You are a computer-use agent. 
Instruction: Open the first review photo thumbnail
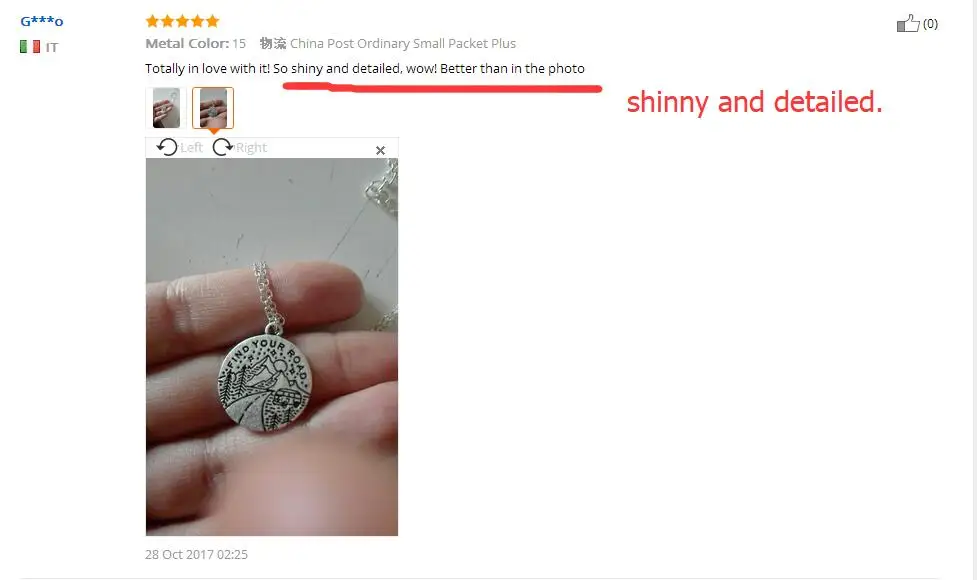tap(166, 108)
